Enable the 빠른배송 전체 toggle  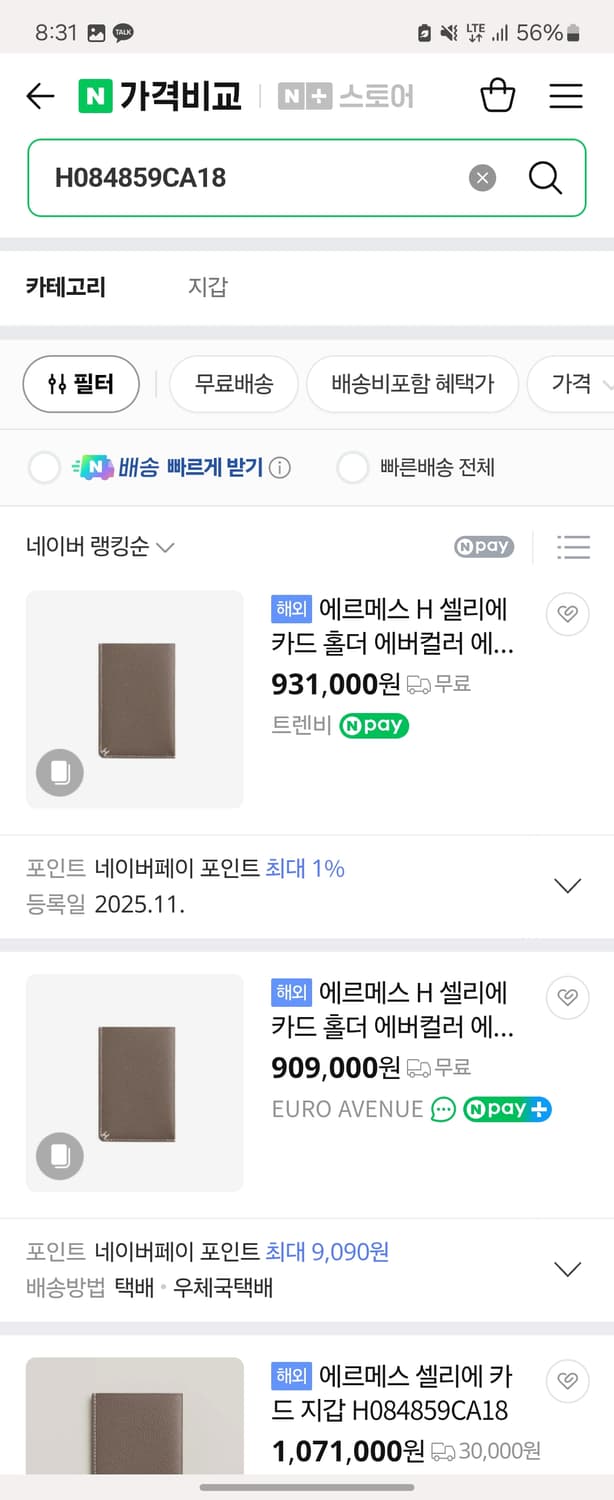[351, 468]
